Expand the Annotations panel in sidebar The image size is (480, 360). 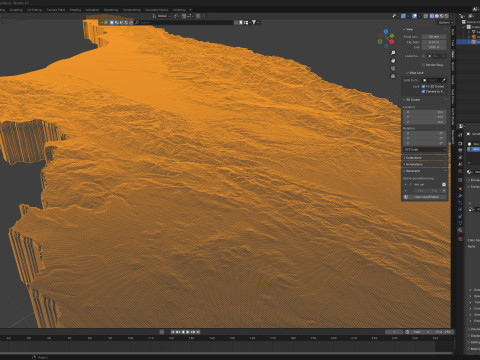[424, 164]
